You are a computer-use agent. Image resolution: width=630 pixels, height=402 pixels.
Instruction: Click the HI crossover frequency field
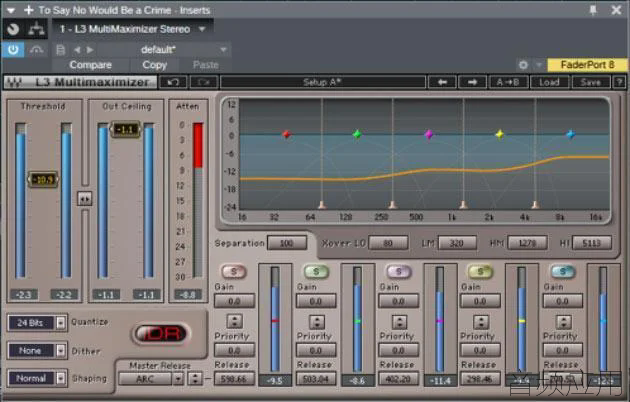(x=592, y=243)
